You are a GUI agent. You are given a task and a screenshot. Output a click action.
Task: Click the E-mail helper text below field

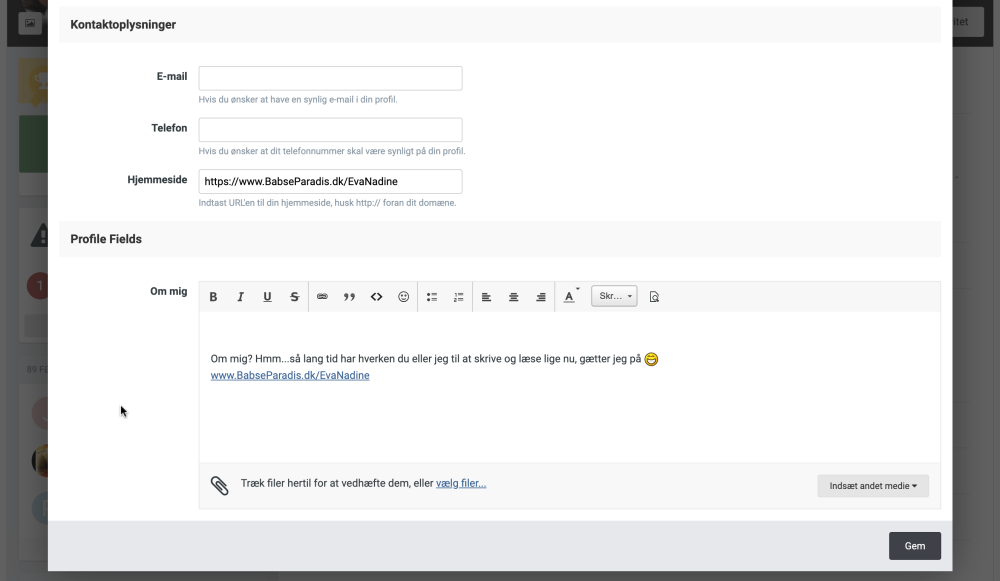298,99
